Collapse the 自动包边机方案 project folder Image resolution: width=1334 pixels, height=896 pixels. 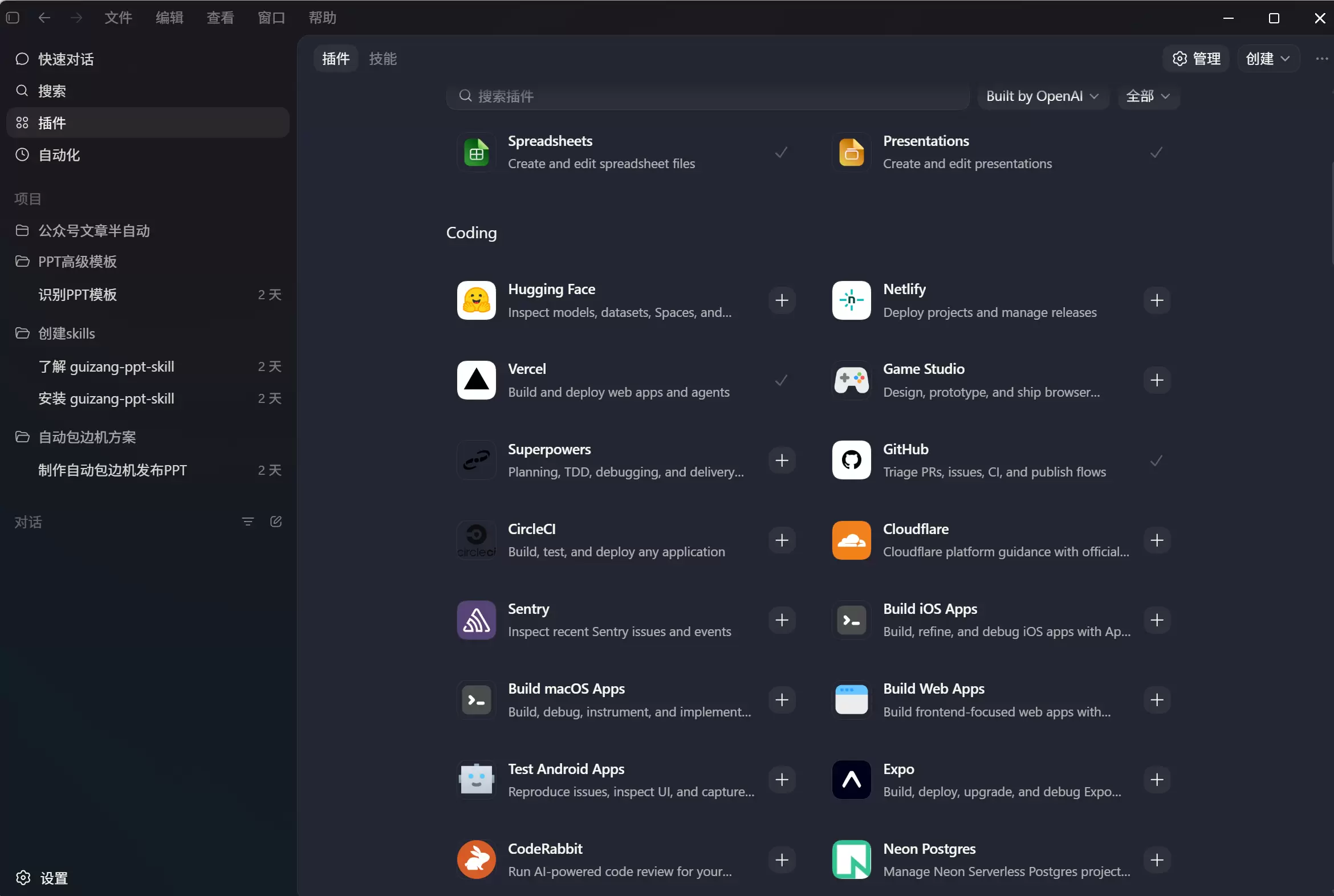coord(148,438)
